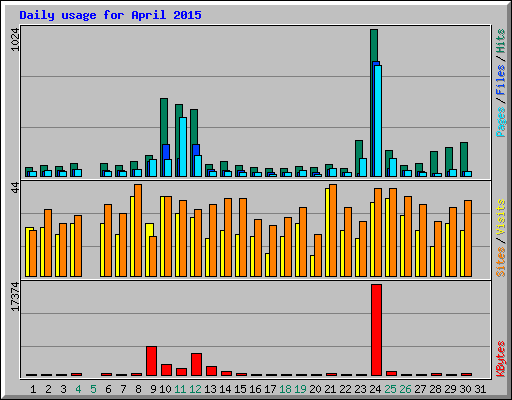This screenshot has height=400, width=512.
Task: Click the 'Daily usage for April 2015' title
Action: pyautogui.click(x=110, y=15)
